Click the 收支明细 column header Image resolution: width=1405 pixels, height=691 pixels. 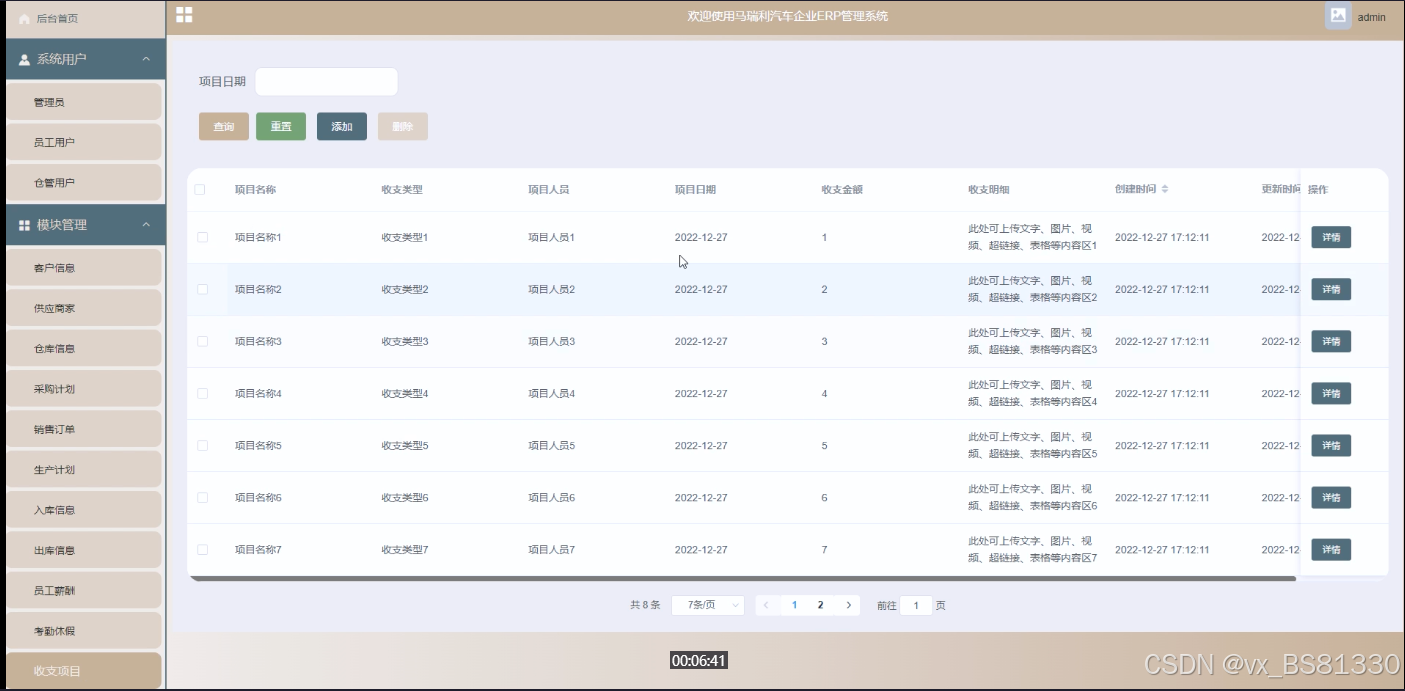click(989, 189)
